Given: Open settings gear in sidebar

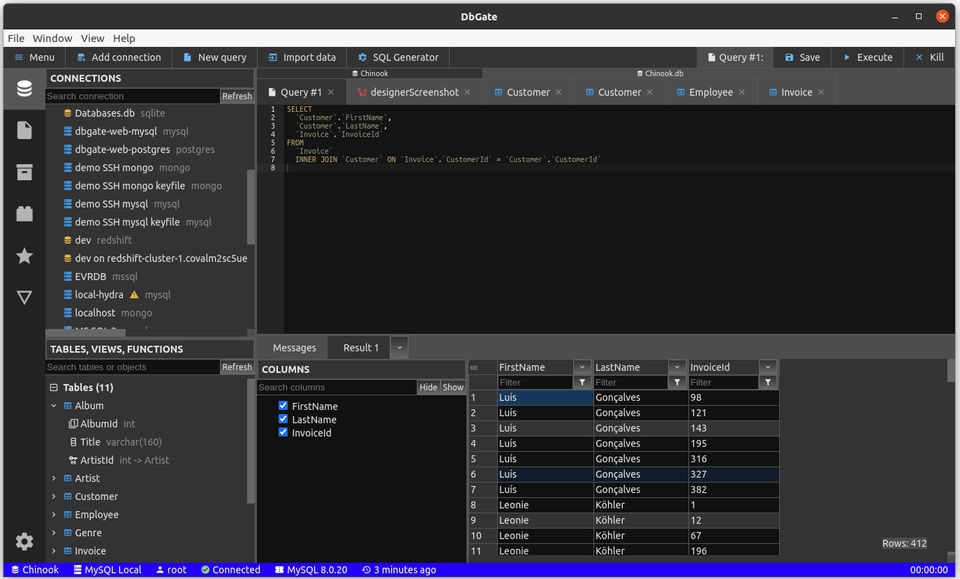Looking at the screenshot, I should click(x=24, y=541).
